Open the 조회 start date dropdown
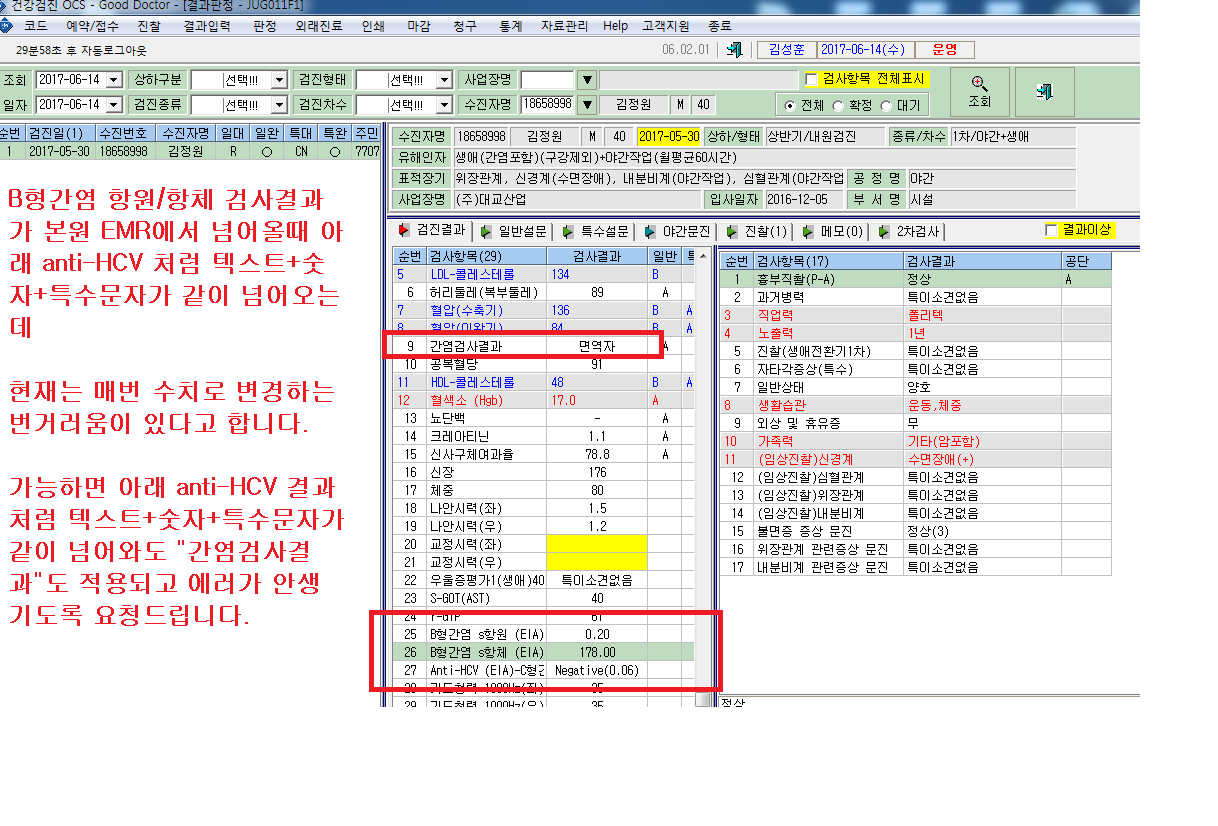The image size is (1218, 826). pos(113,80)
